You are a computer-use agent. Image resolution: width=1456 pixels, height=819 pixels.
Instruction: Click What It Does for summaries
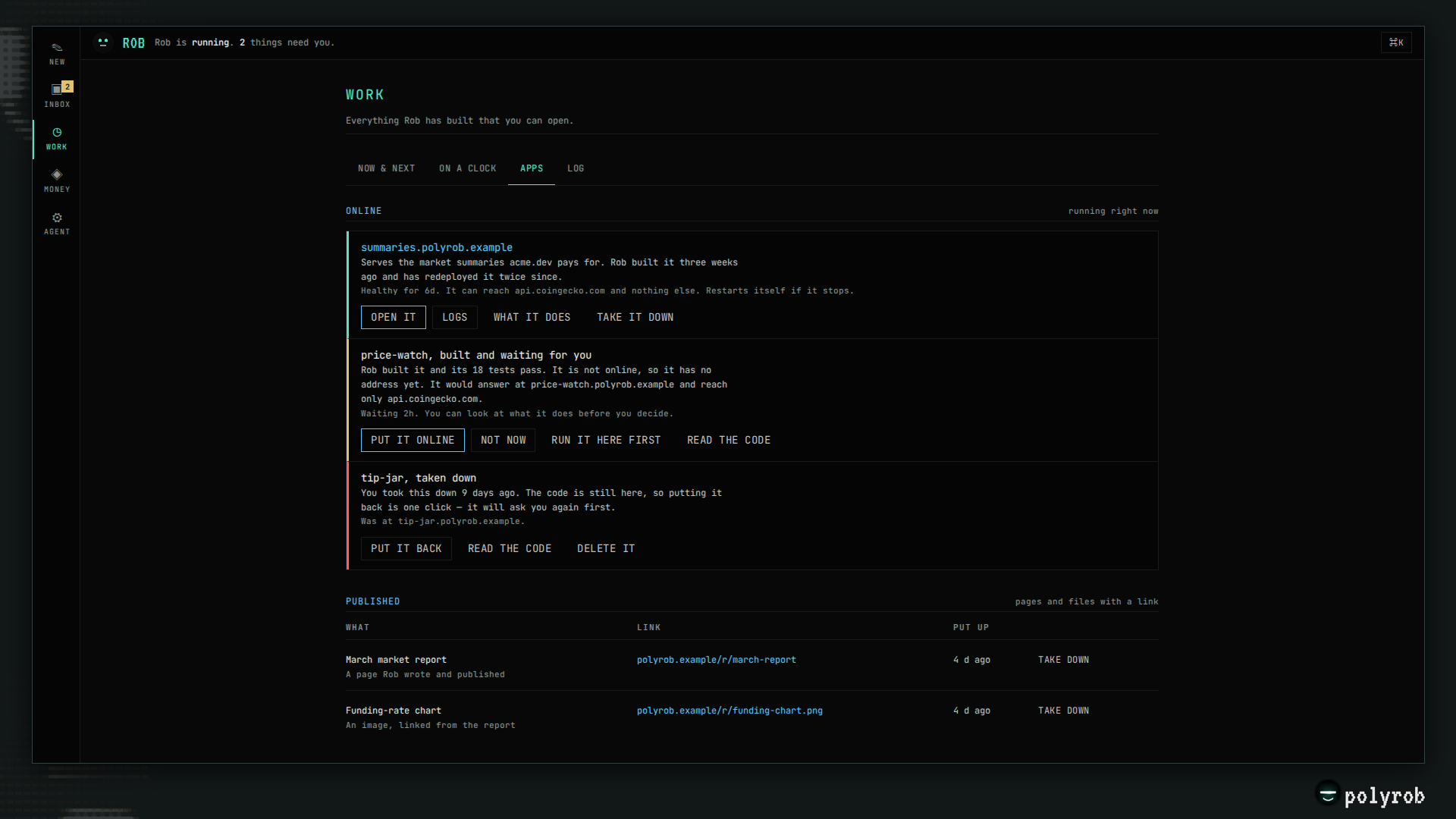point(532,317)
